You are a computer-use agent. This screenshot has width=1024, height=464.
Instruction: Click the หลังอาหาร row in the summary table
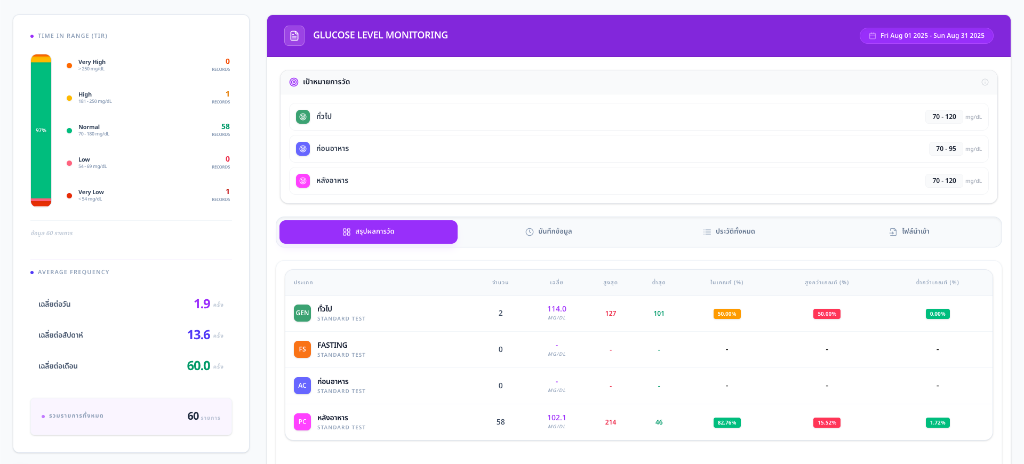point(639,422)
